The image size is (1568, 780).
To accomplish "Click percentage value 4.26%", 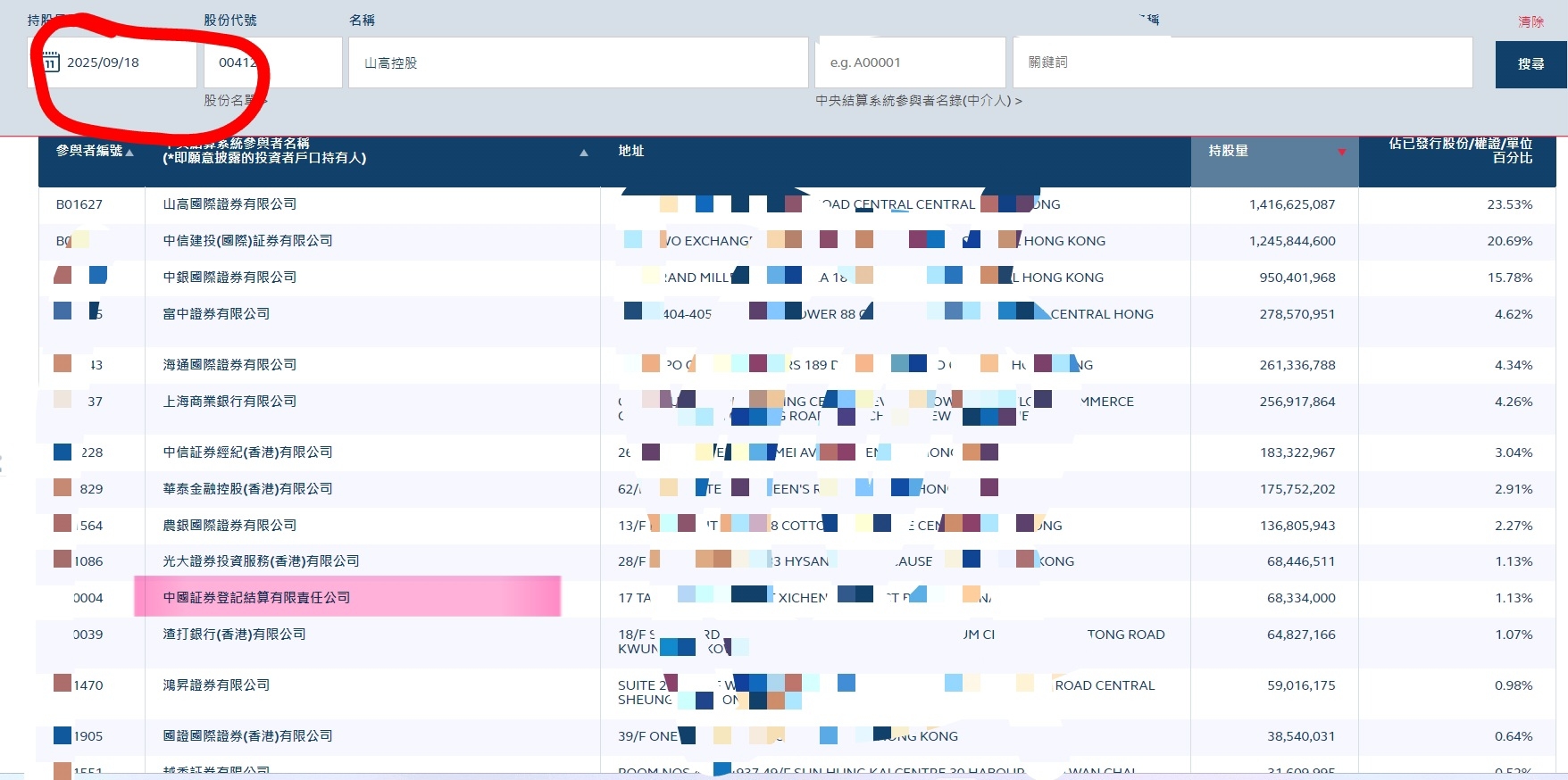I will pos(1514,402).
